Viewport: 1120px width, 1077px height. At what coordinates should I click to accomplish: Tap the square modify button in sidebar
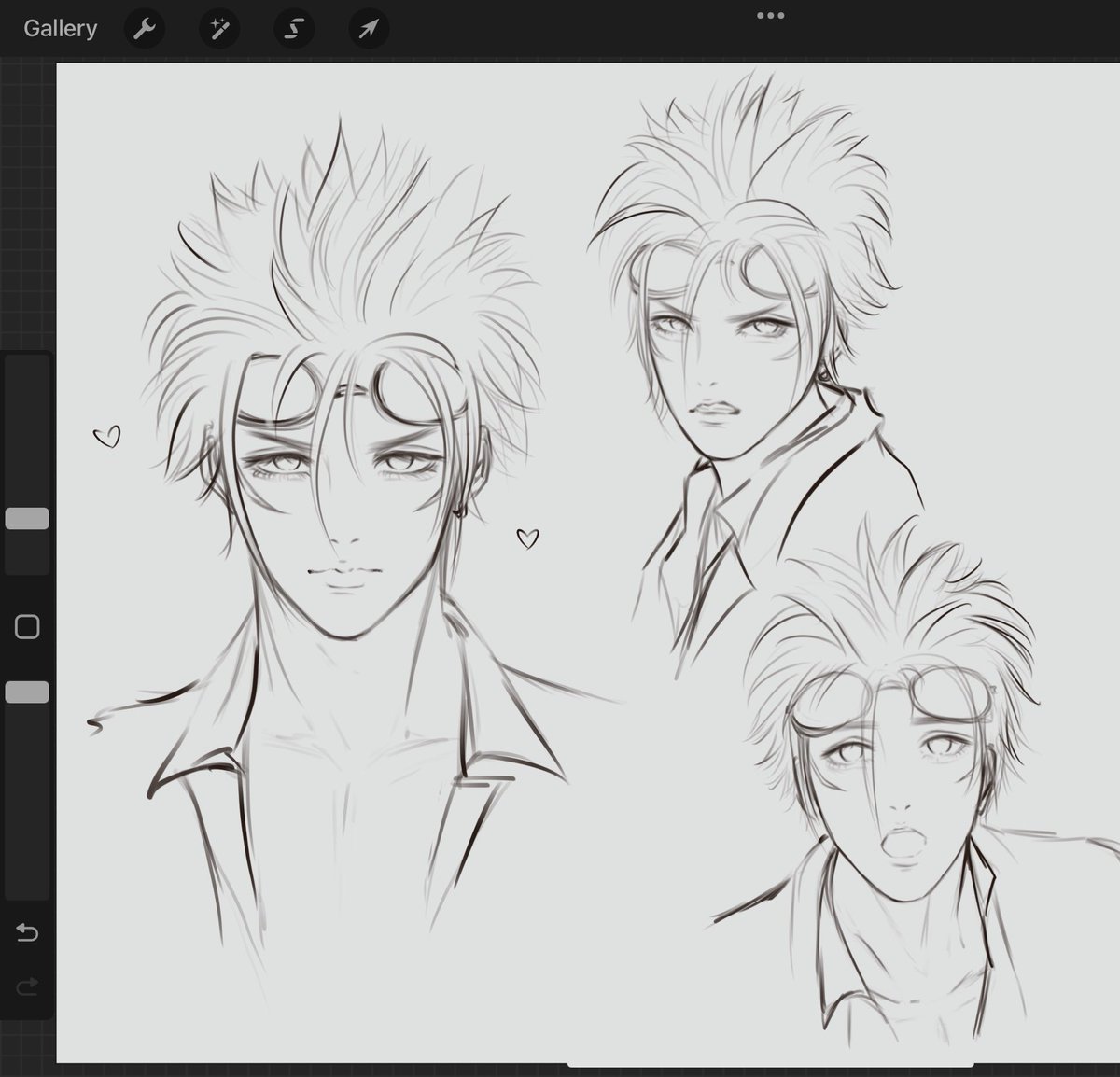27,626
